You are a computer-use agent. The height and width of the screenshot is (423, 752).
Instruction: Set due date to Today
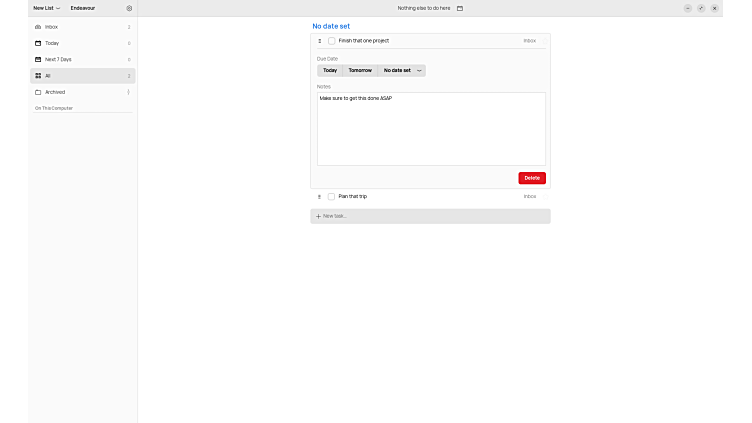pyautogui.click(x=330, y=71)
